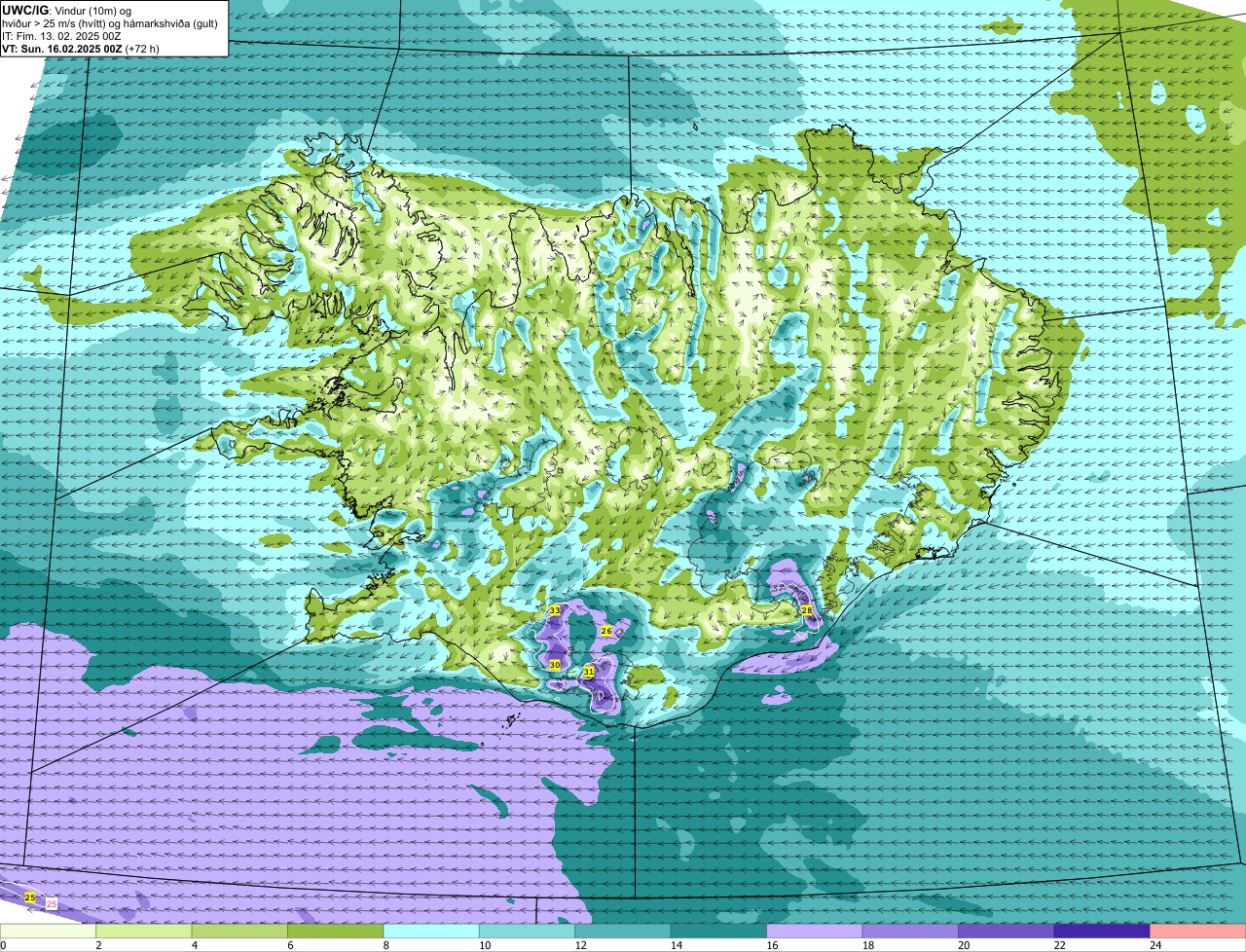Click the 'UWC/IG: Vindur (10m) og' title line
Screen dimensions: 1246x952
(x=66, y=11)
